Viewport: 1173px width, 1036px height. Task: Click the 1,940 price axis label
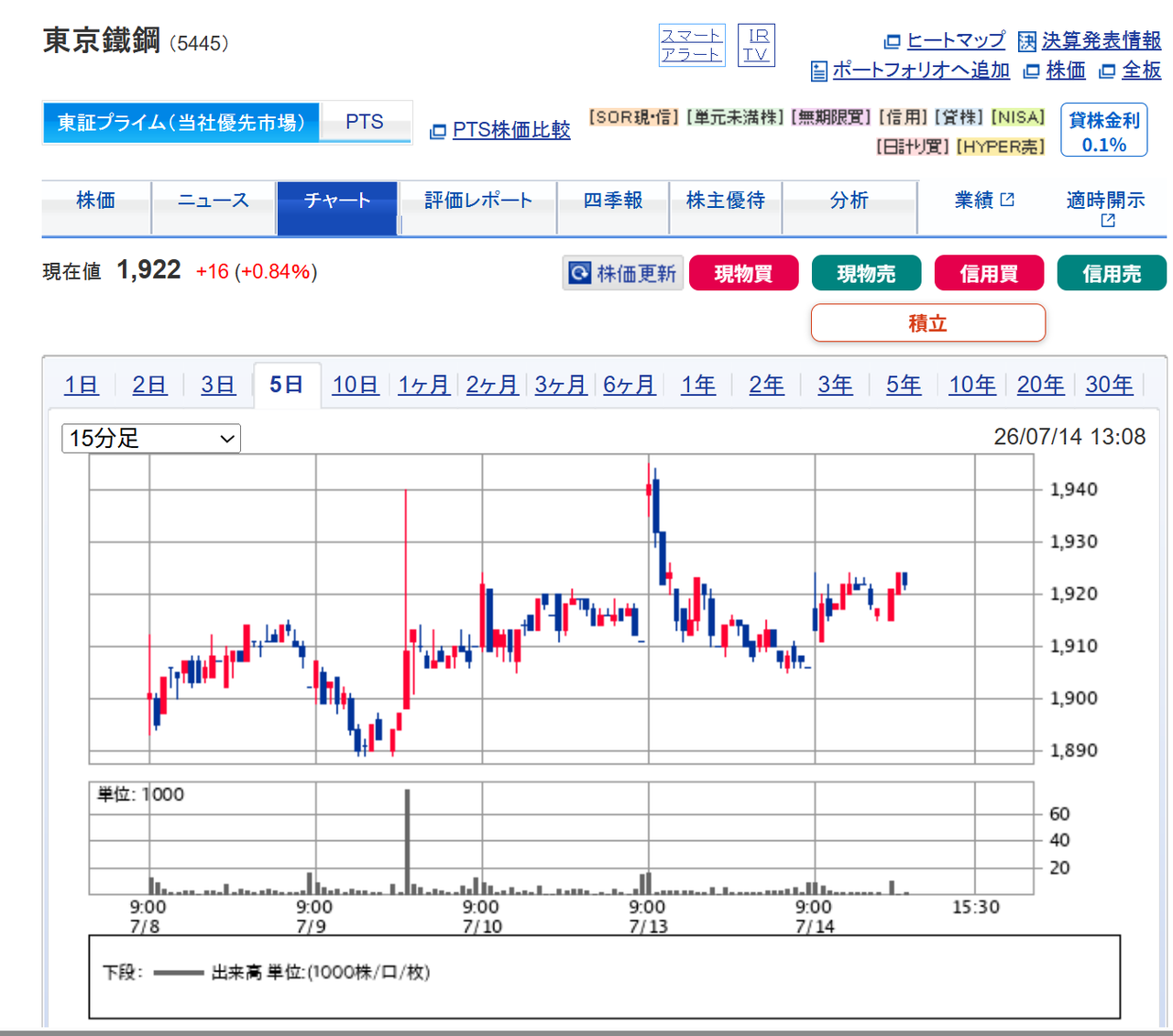tap(1074, 490)
